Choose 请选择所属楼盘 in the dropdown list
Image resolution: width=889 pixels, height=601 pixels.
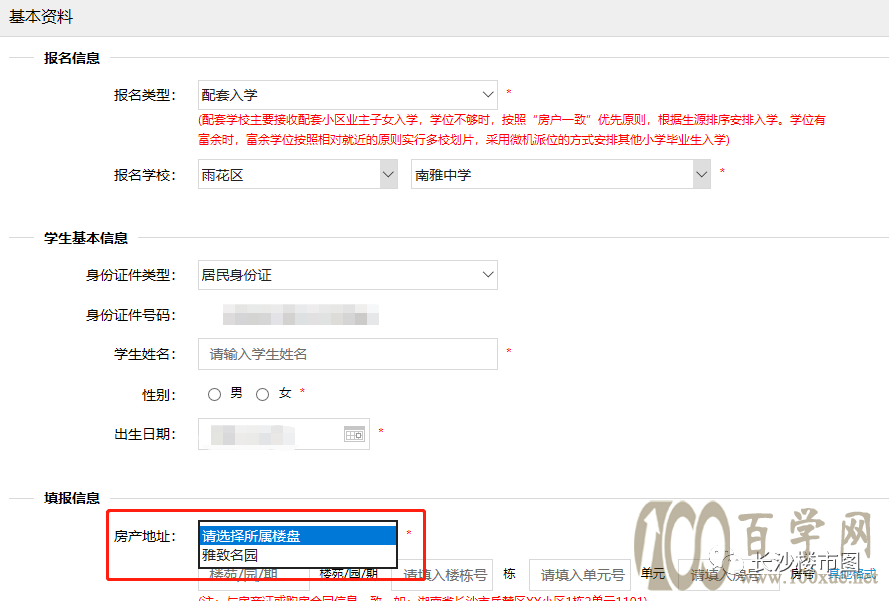pos(298,536)
